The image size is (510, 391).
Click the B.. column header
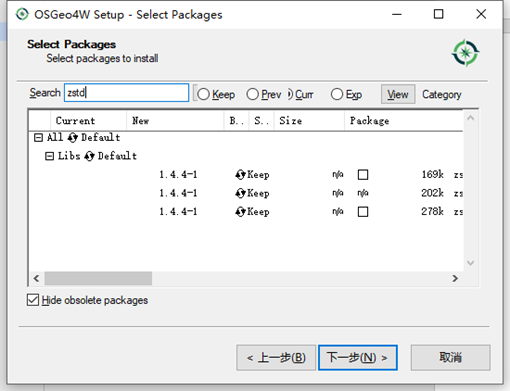tap(236, 120)
